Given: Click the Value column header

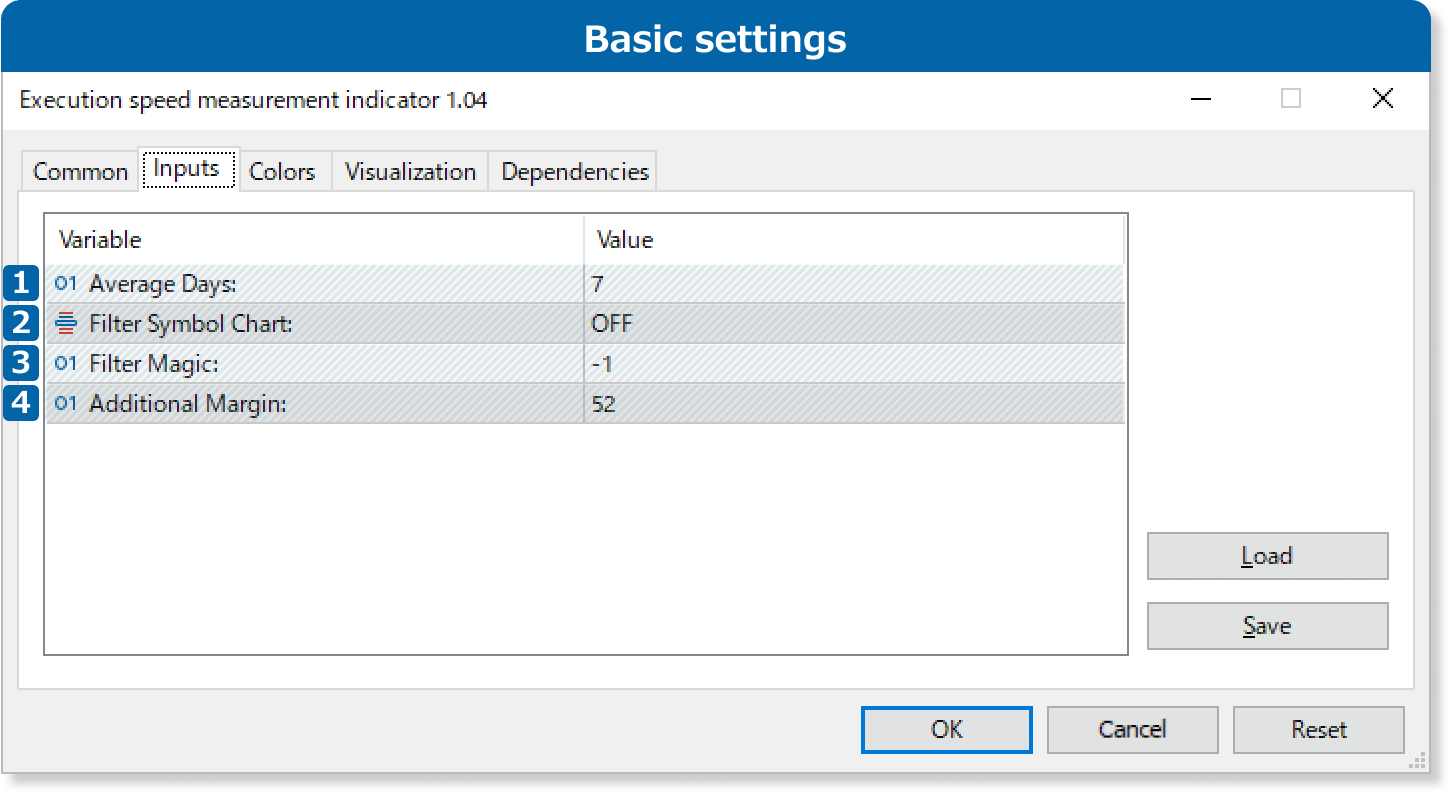Looking at the screenshot, I should pyautogui.click(x=854, y=240).
